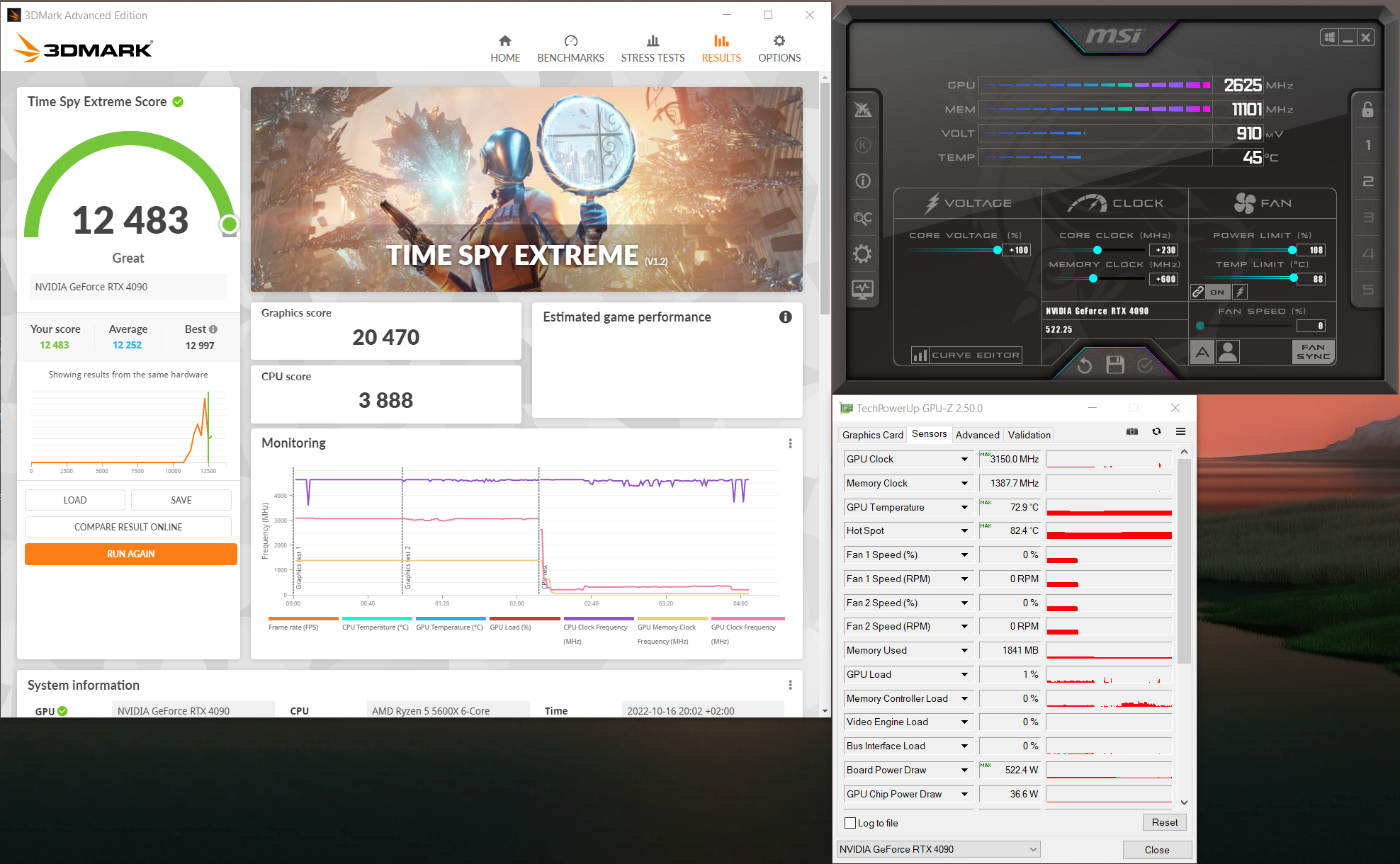The image size is (1400, 864).
Task: Reset Afterburner settings to defaults
Action: coord(1084,365)
